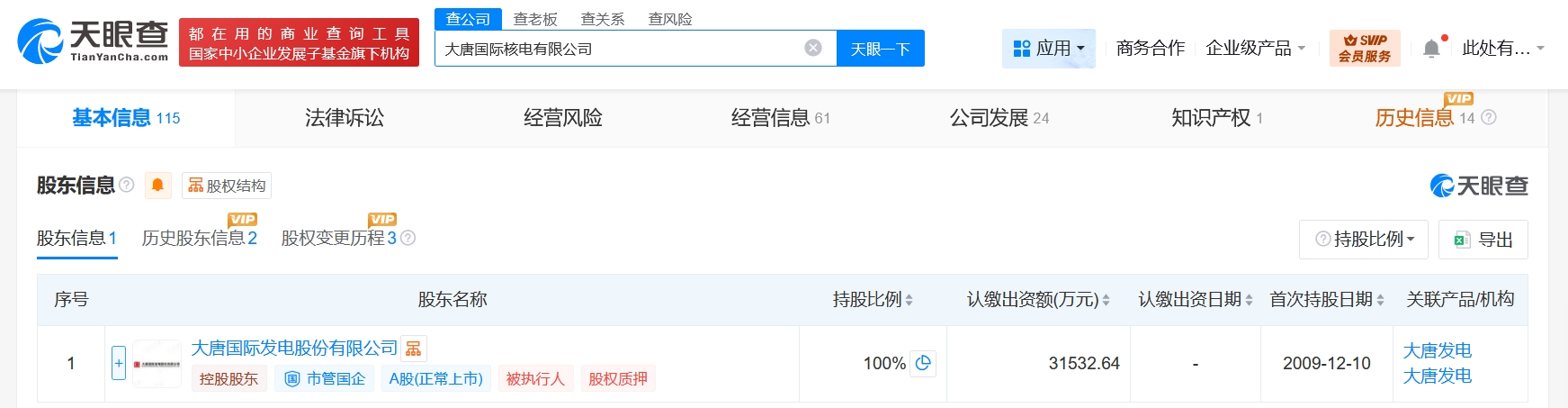The image size is (1568, 408).
Task: Sort by 认缴出资额 column
Action: point(1106,300)
